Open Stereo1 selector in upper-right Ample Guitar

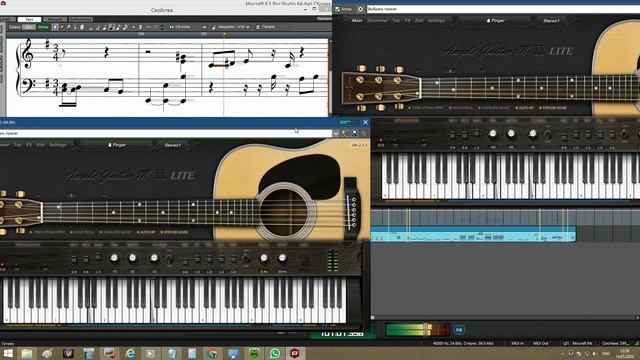point(551,20)
